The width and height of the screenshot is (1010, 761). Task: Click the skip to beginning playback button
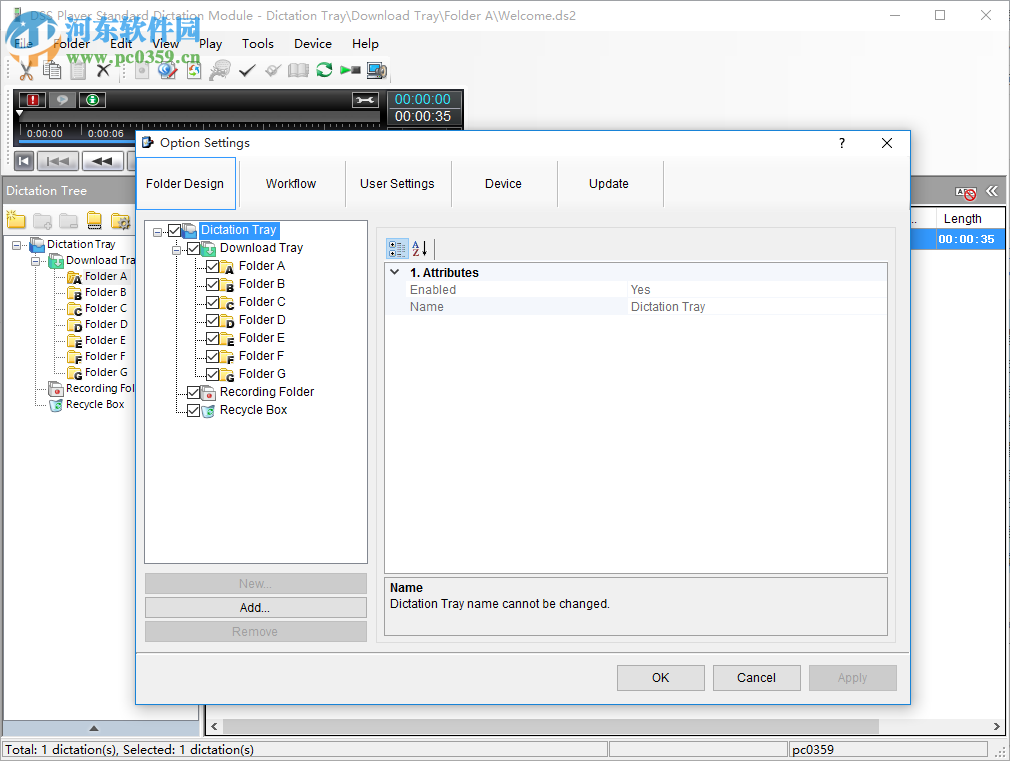coord(24,161)
